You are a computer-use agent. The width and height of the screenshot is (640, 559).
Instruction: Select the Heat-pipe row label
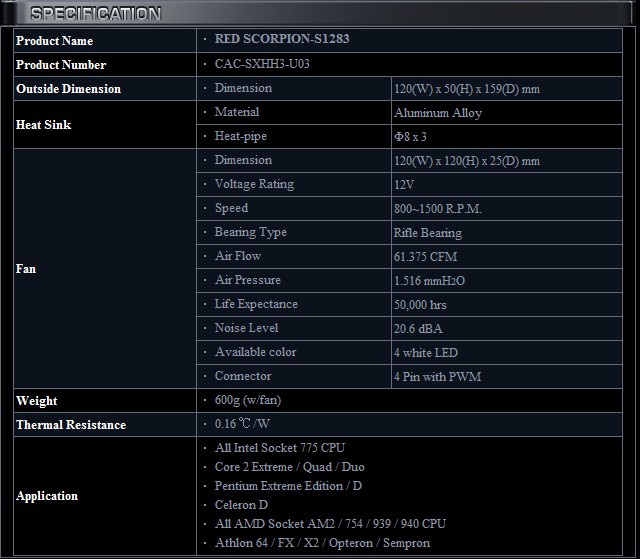240,136
